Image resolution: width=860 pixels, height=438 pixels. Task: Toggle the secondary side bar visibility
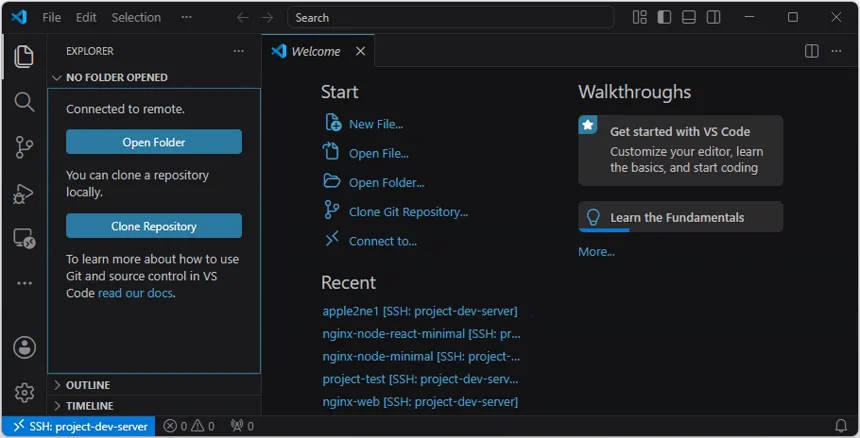[714, 18]
